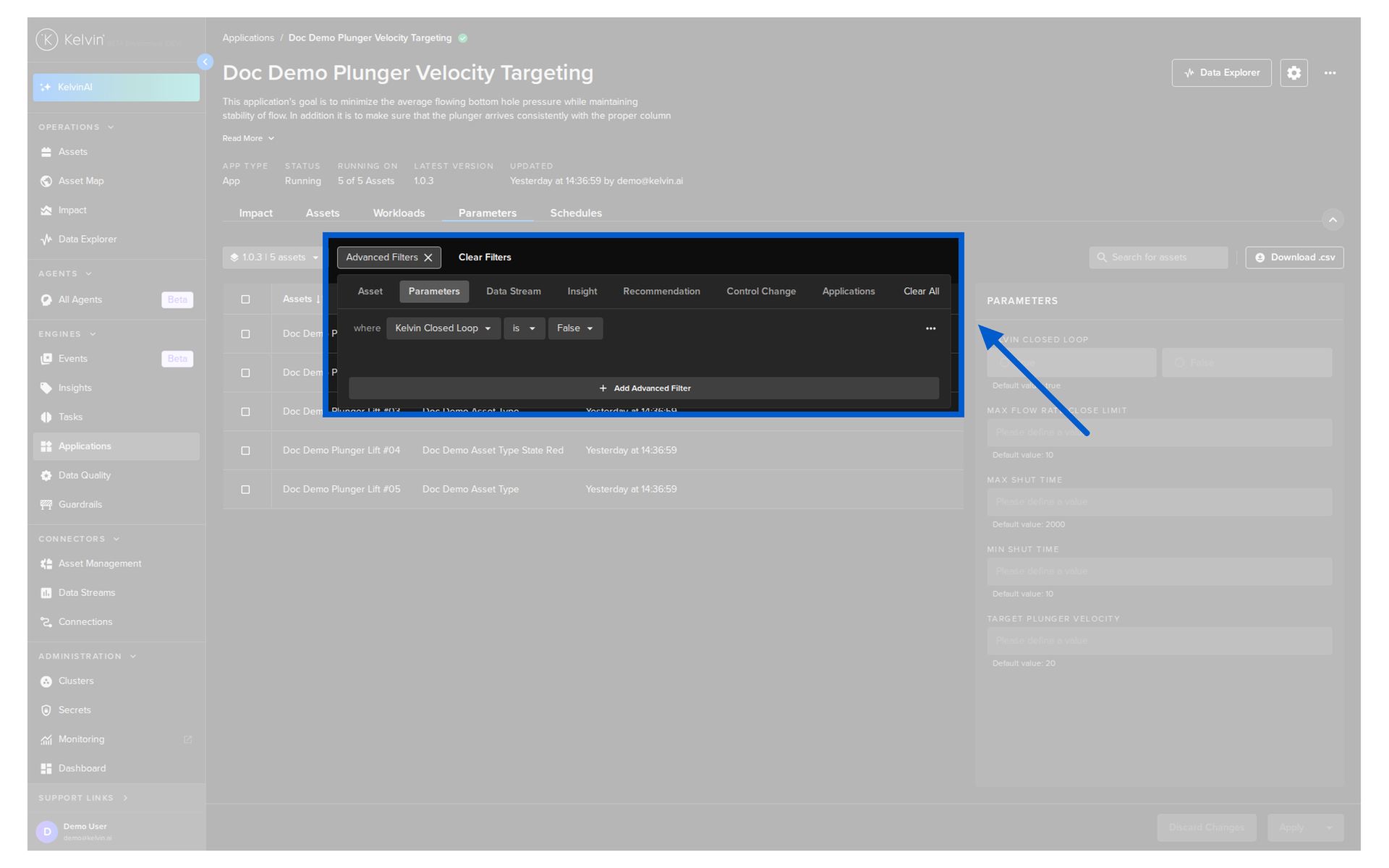Open the 1.0.3 | 5 assets version dropdown
Screen dimensions: 1389x868
274,258
